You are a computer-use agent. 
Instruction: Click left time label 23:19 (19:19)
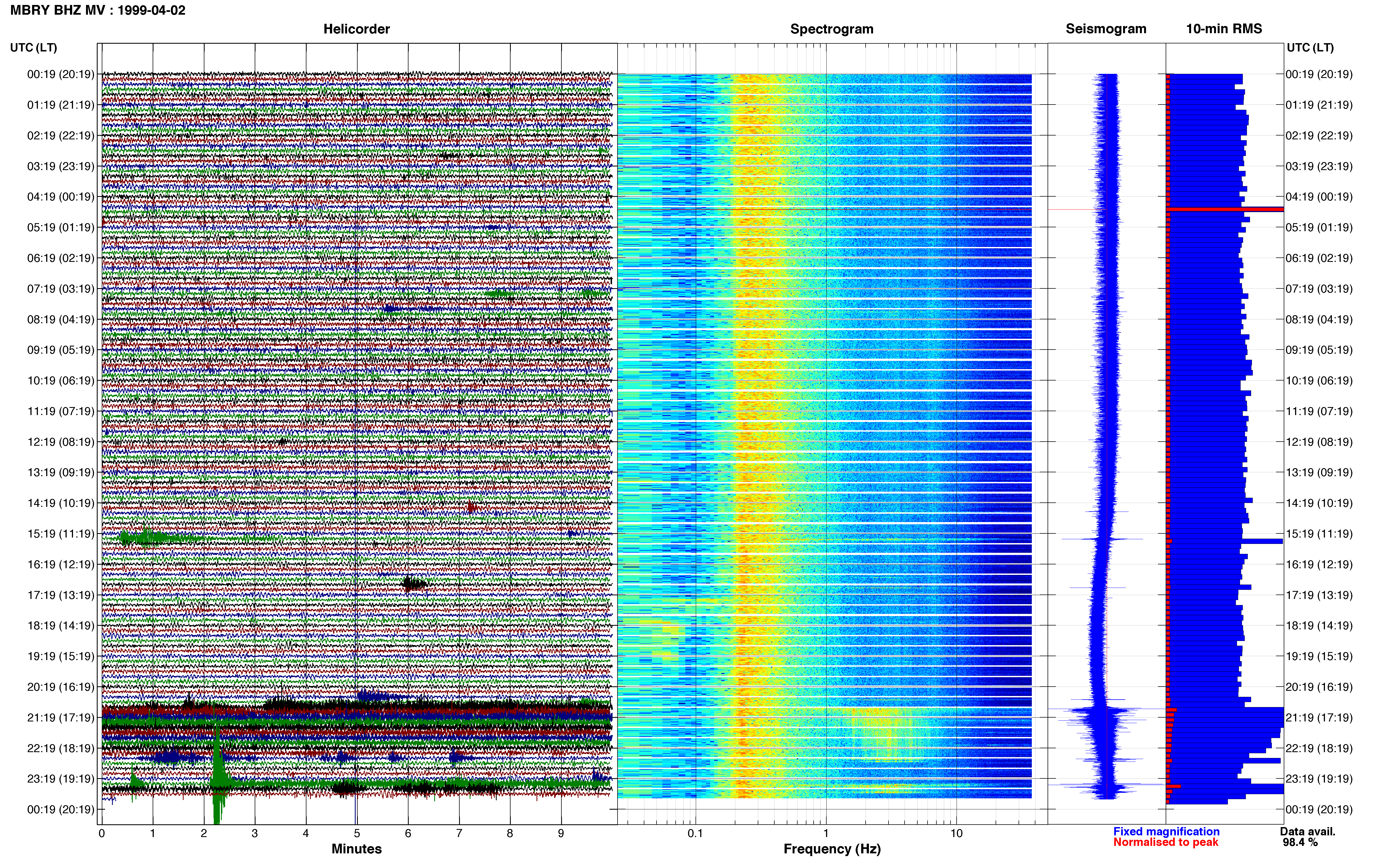pos(61,779)
